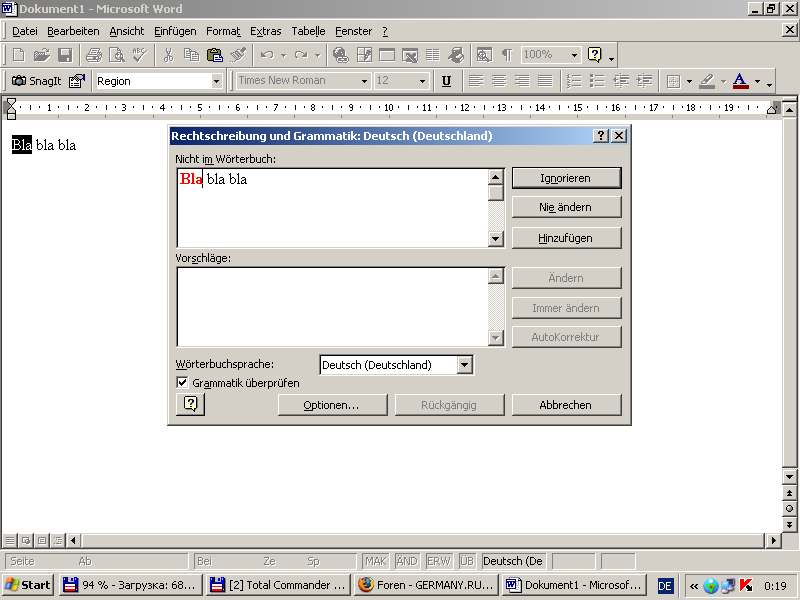Image resolution: width=800 pixels, height=600 pixels.
Task: Open the font size 12 dropdown
Action: tap(422, 81)
